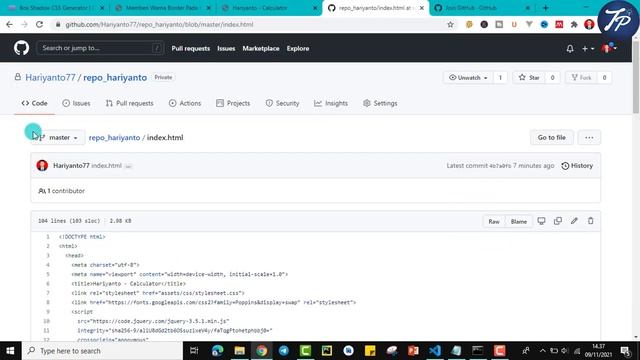The height and width of the screenshot is (360, 640).
Task: Open Visual Studio Code from taskbar
Action: (435, 351)
